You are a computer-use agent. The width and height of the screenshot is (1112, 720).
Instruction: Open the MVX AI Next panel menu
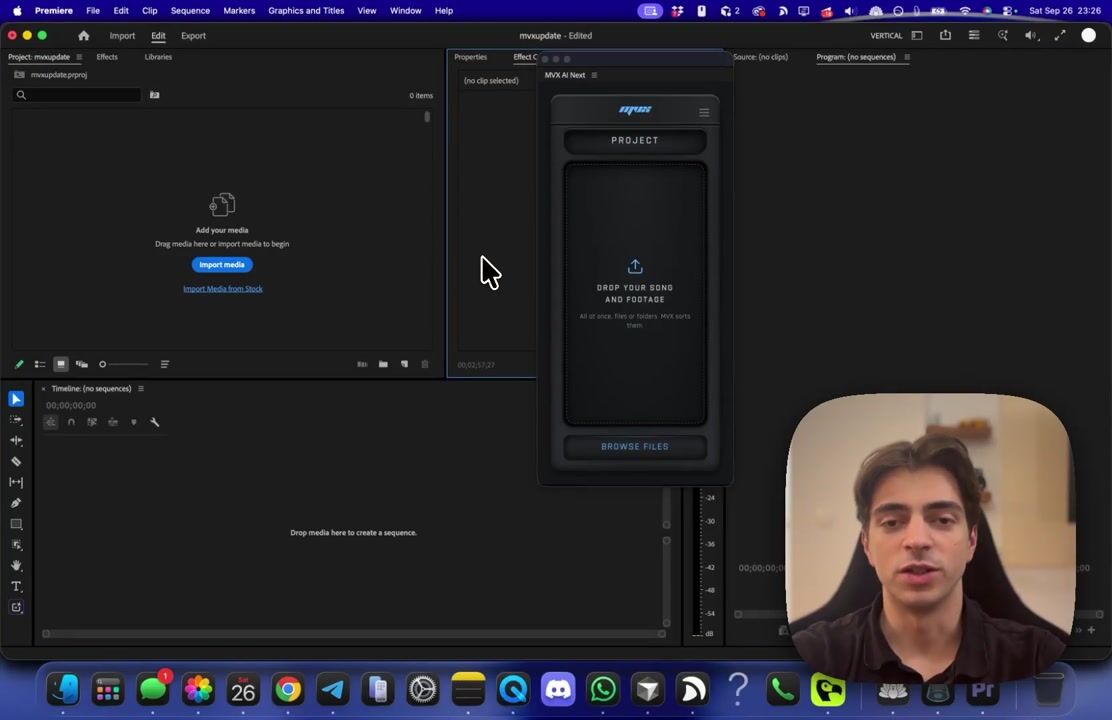[x=594, y=75]
